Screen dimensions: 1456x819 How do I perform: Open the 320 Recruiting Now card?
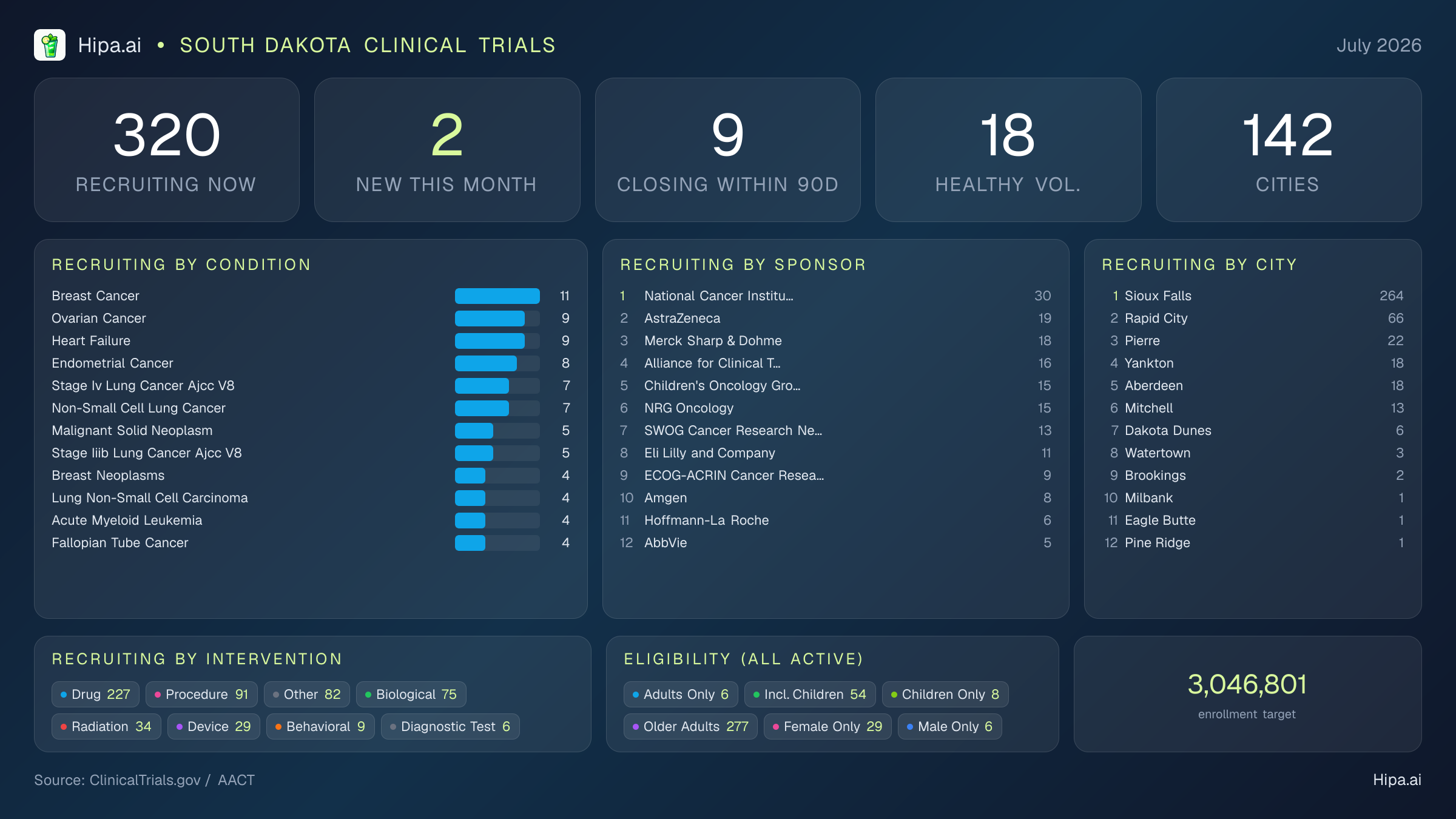(x=167, y=150)
